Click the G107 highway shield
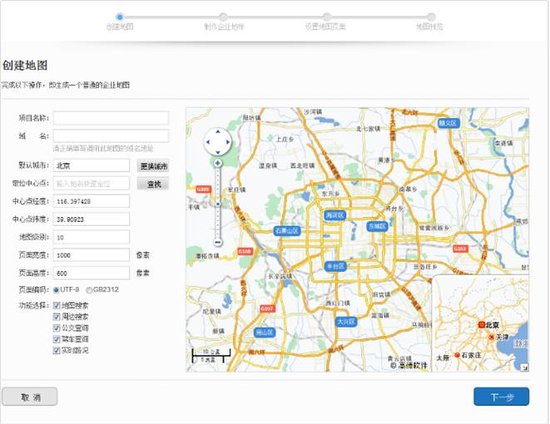Image resolution: width=550 pixels, height=424 pixels. [x=267, y=309]
